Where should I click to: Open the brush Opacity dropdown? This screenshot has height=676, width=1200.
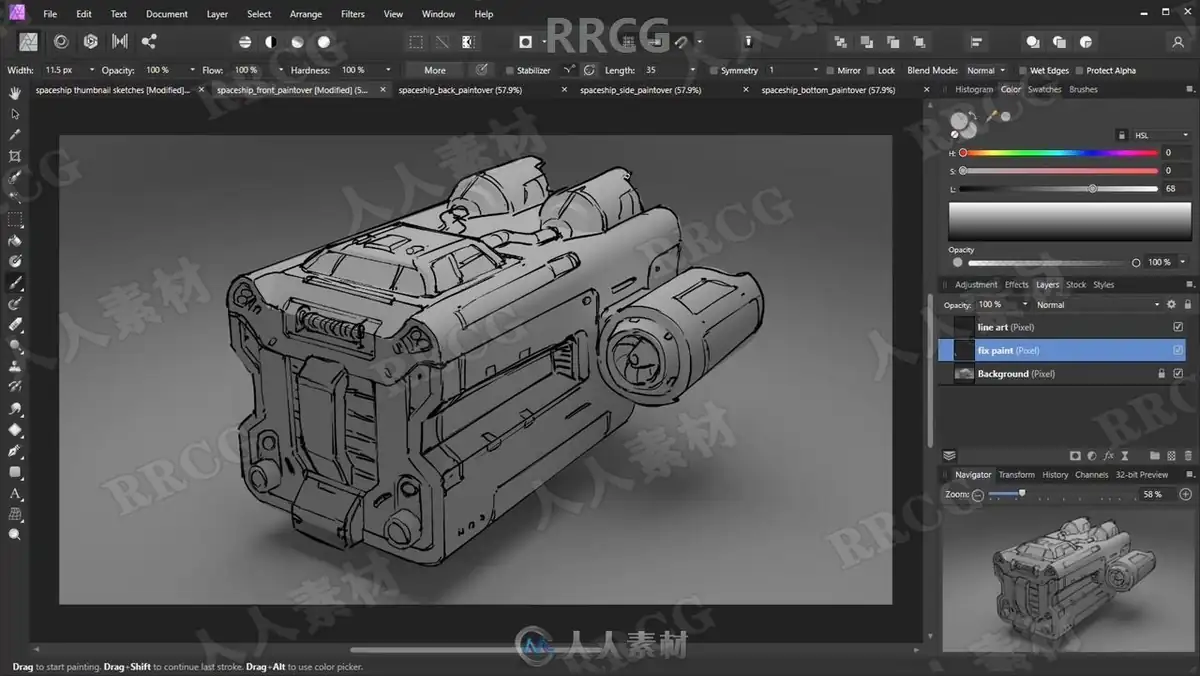(193, 71)
